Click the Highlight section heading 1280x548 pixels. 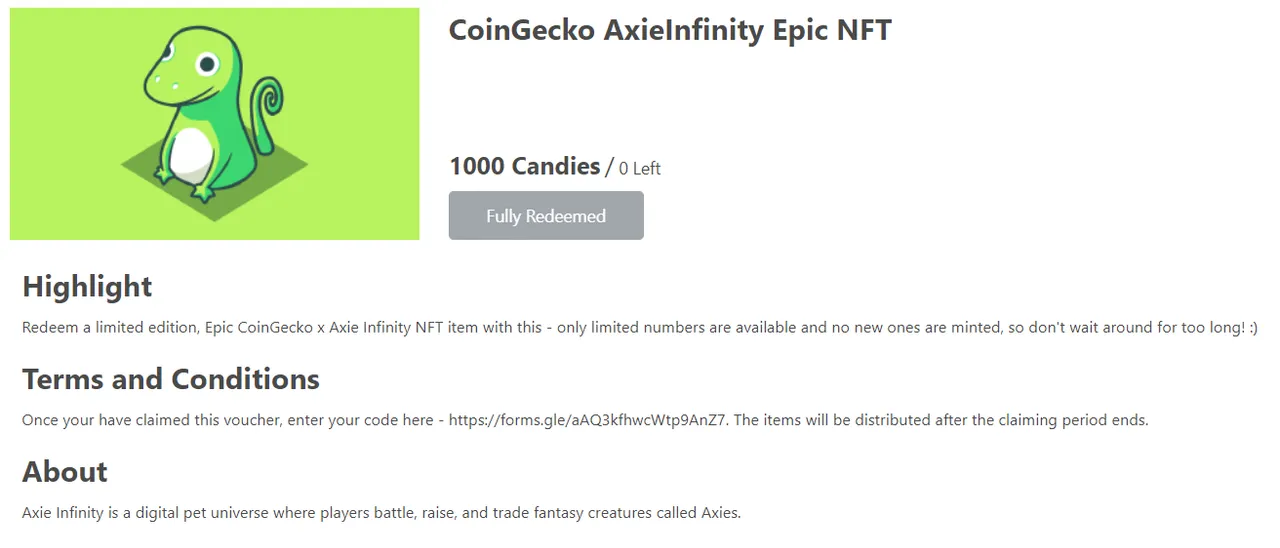click(x=87, y=286)
